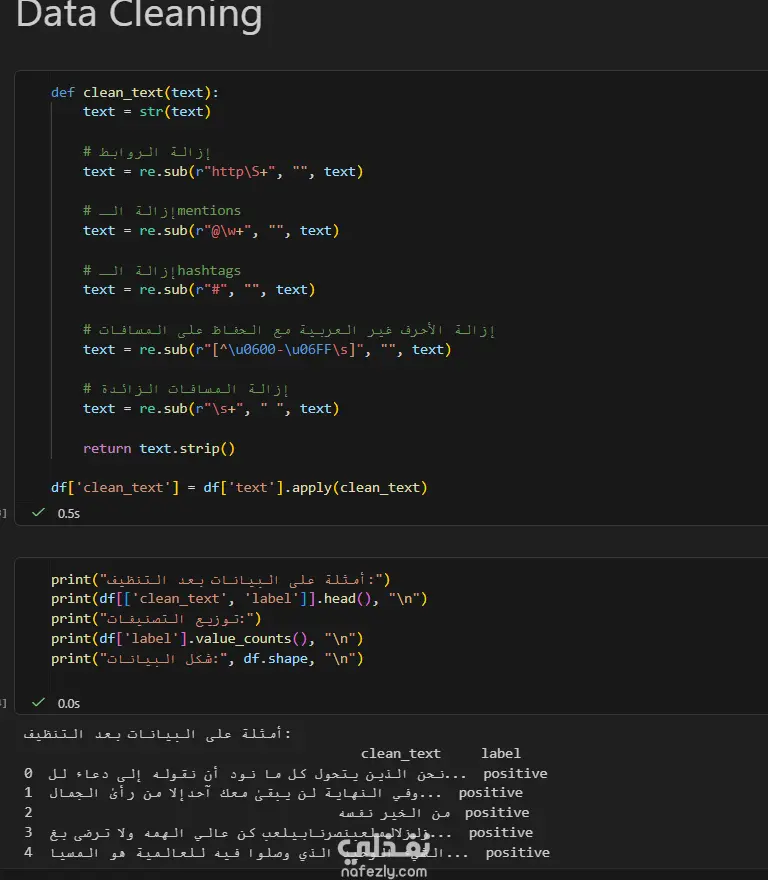Click the print head() code line
The height and width of the screenshot is (880, 768).
pos(239,599)
